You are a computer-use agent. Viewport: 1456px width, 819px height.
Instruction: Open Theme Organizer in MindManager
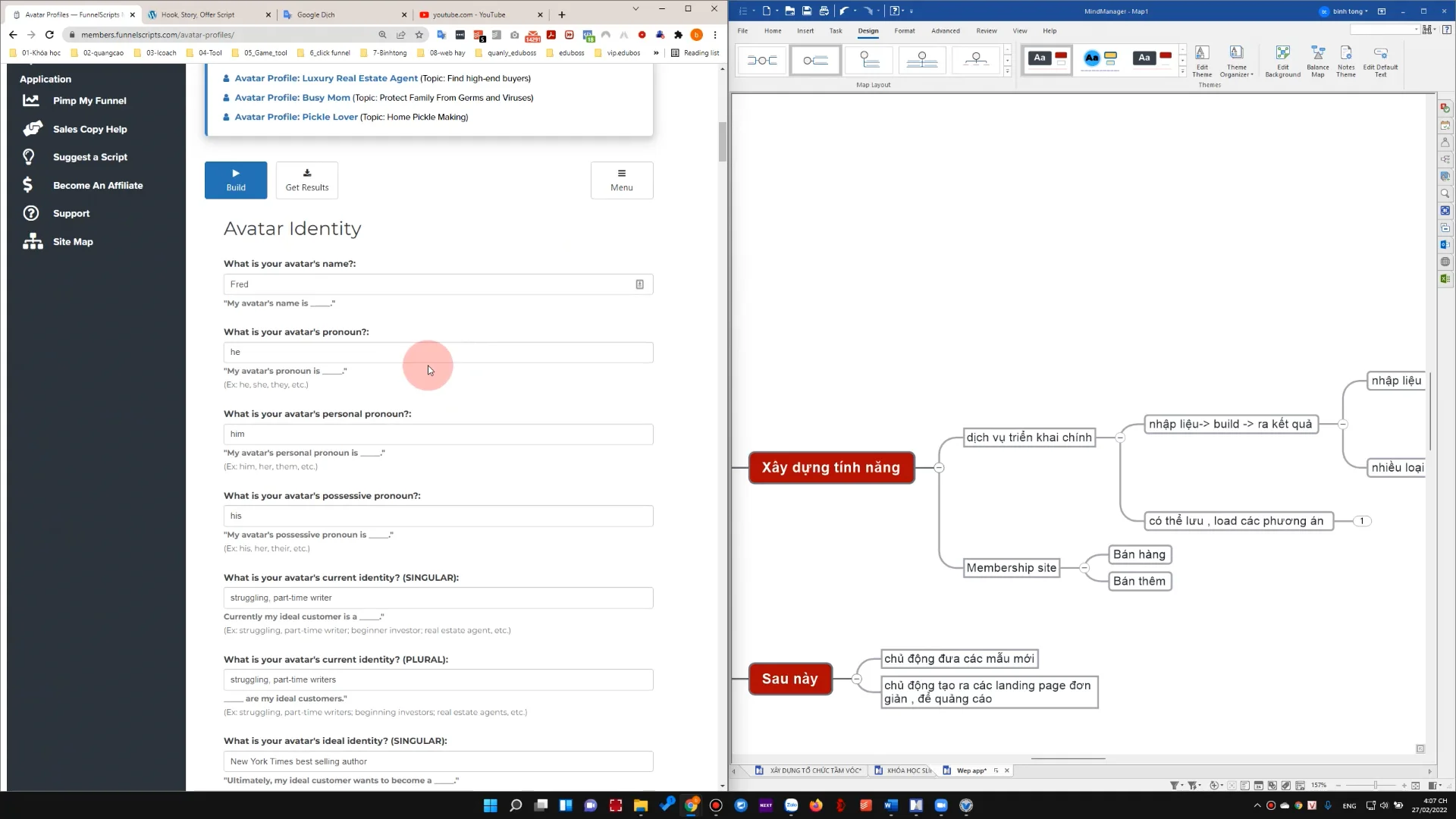[x=1236, y=61]
